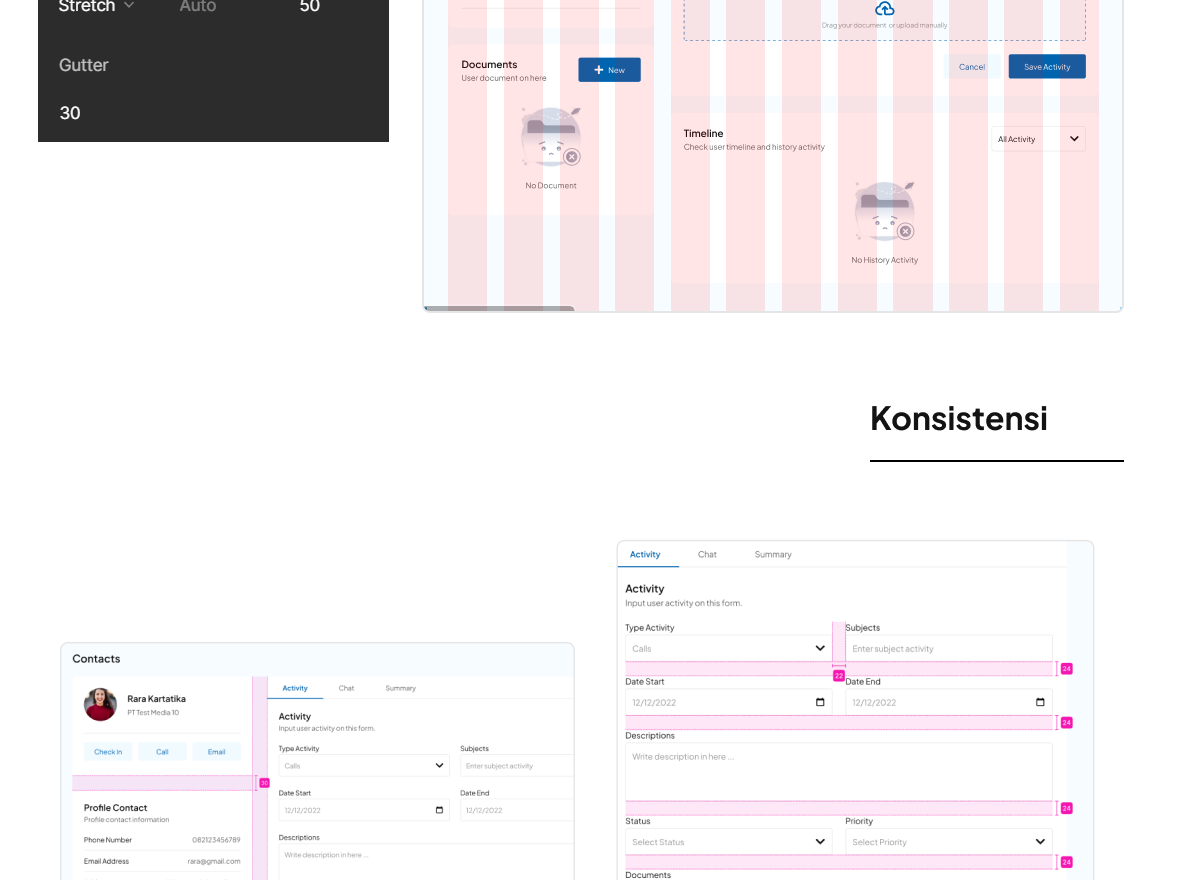This screenshot has width=1190, height=880.
Task: Click the horizontal scrollbar under the grid mockup
Action: (499, 309)
